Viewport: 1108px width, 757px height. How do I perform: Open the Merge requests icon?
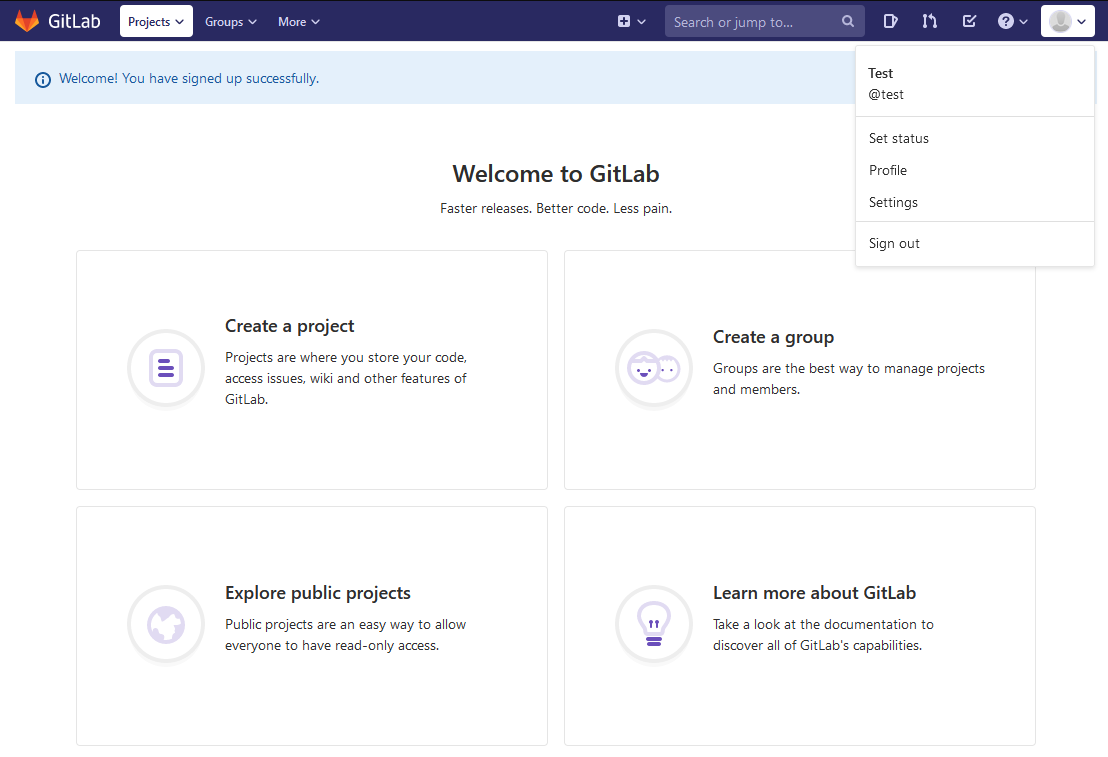[x=930, y=21]
